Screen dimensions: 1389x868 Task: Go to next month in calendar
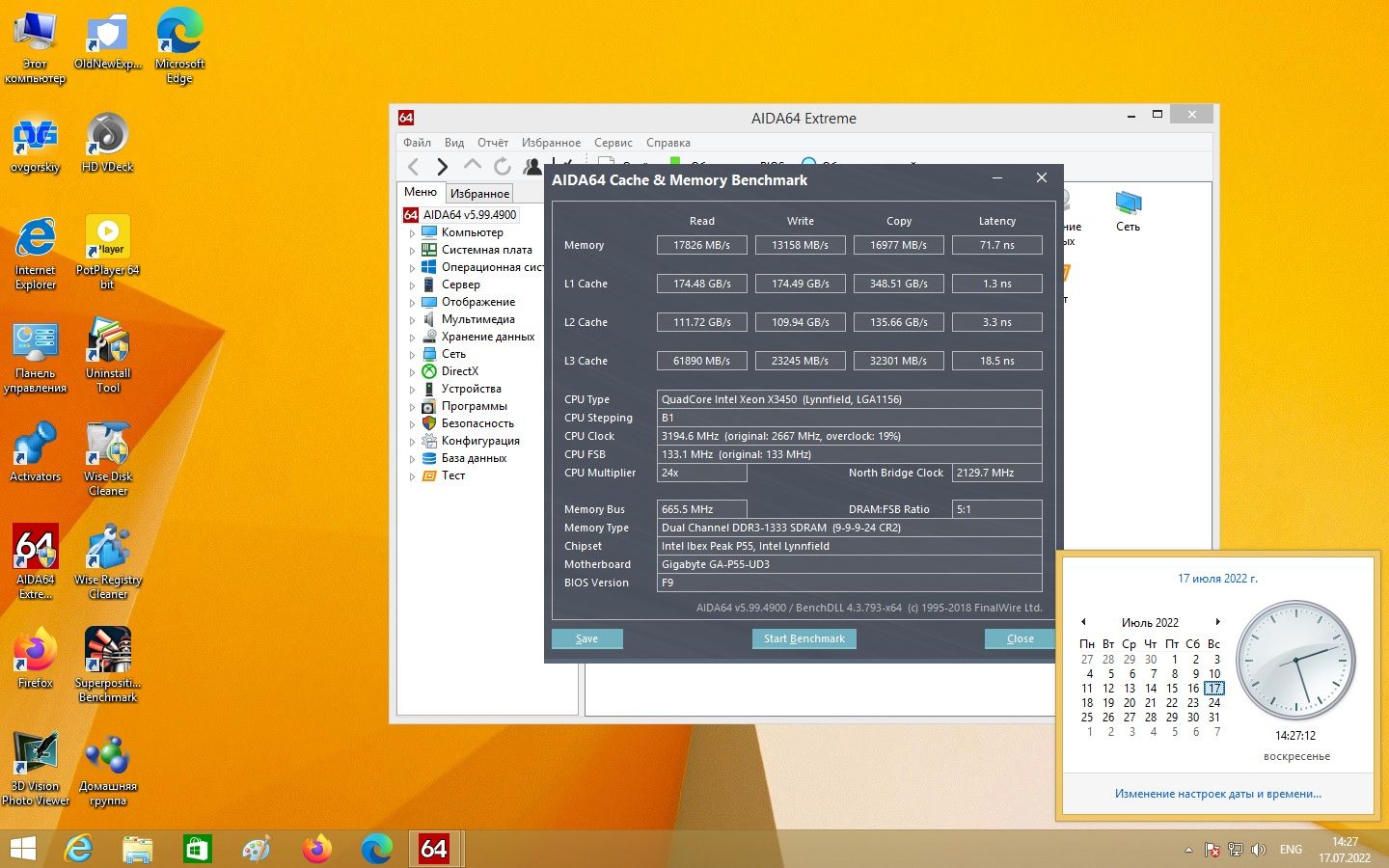coord(1217,622)
